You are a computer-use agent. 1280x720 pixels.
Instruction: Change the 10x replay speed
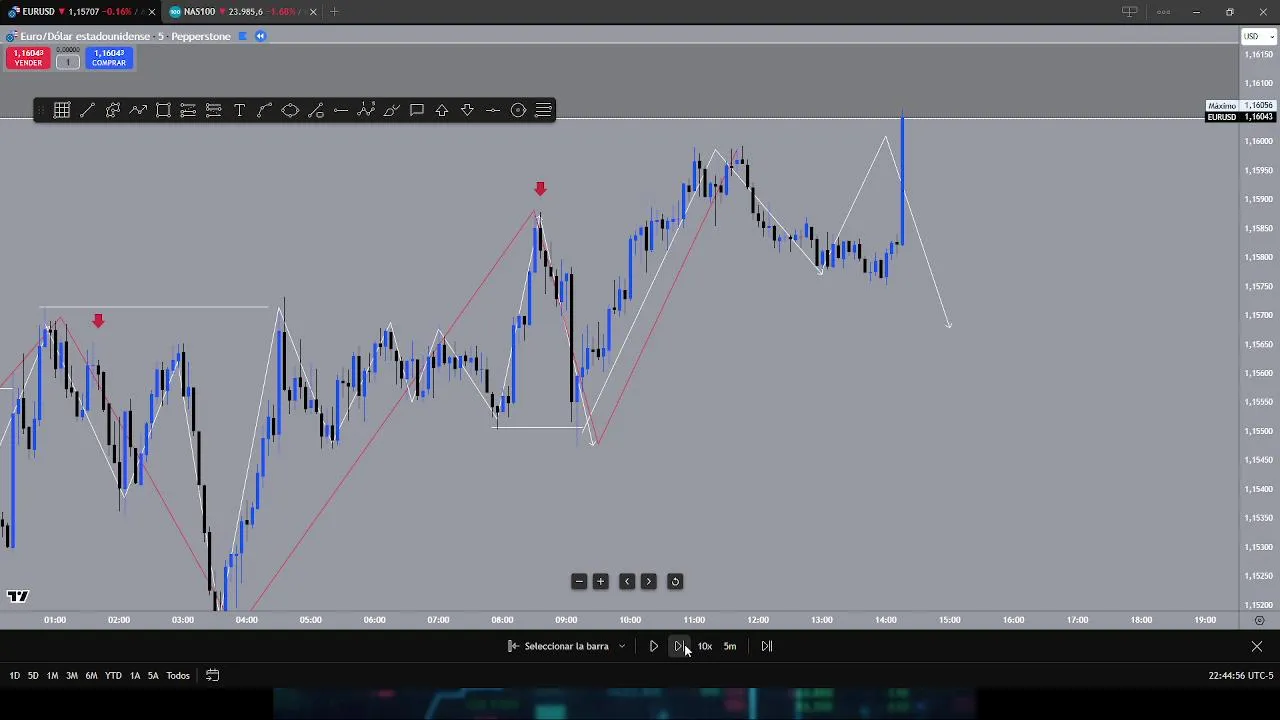[705, 646]
